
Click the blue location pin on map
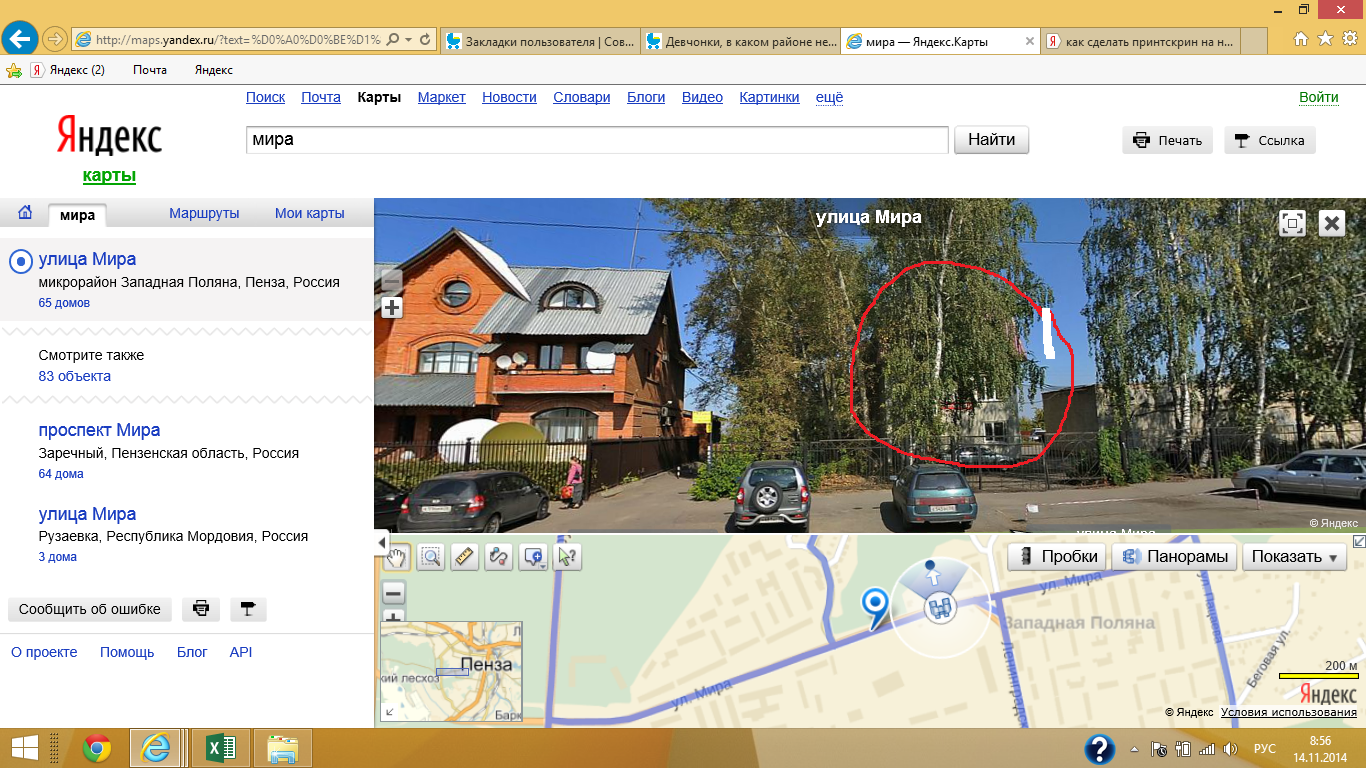click(876, 607)
